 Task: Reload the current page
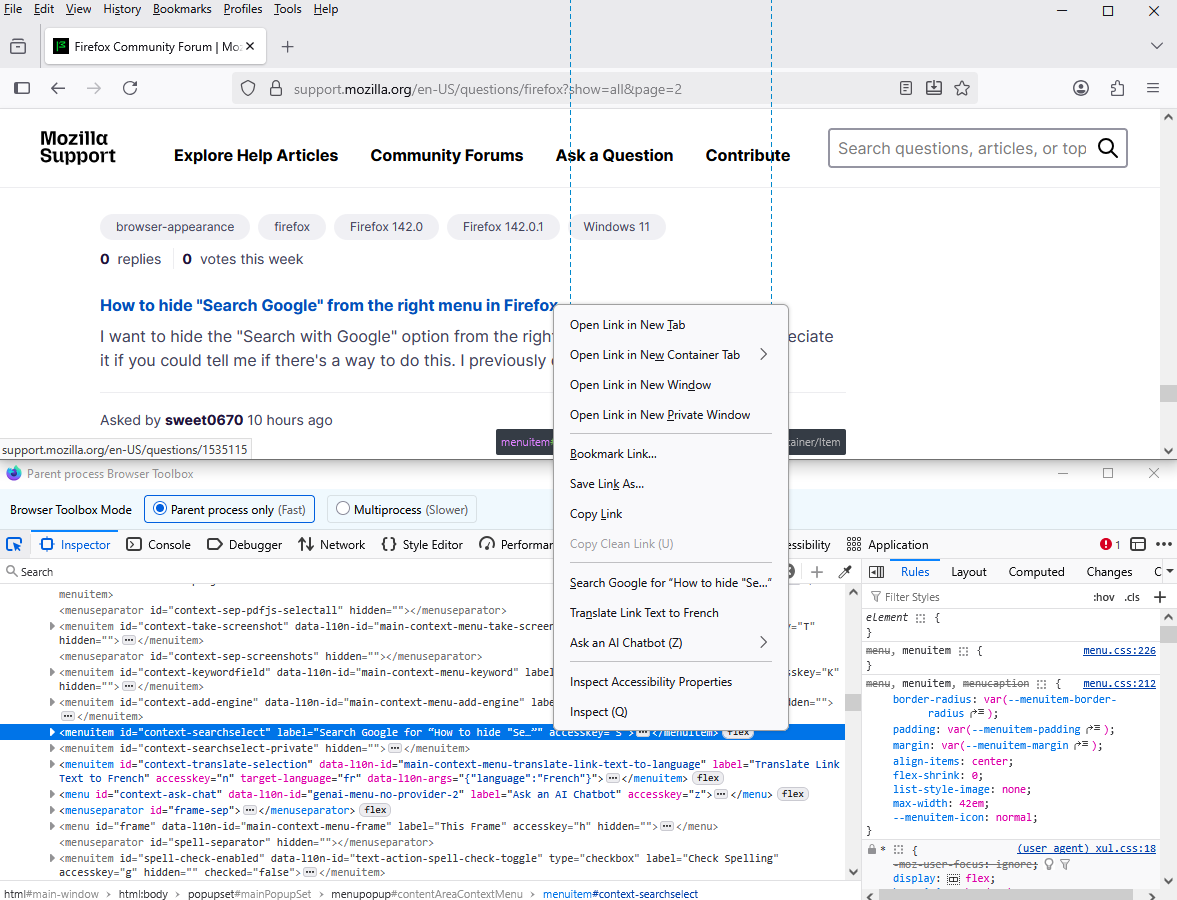pos(130,88)
